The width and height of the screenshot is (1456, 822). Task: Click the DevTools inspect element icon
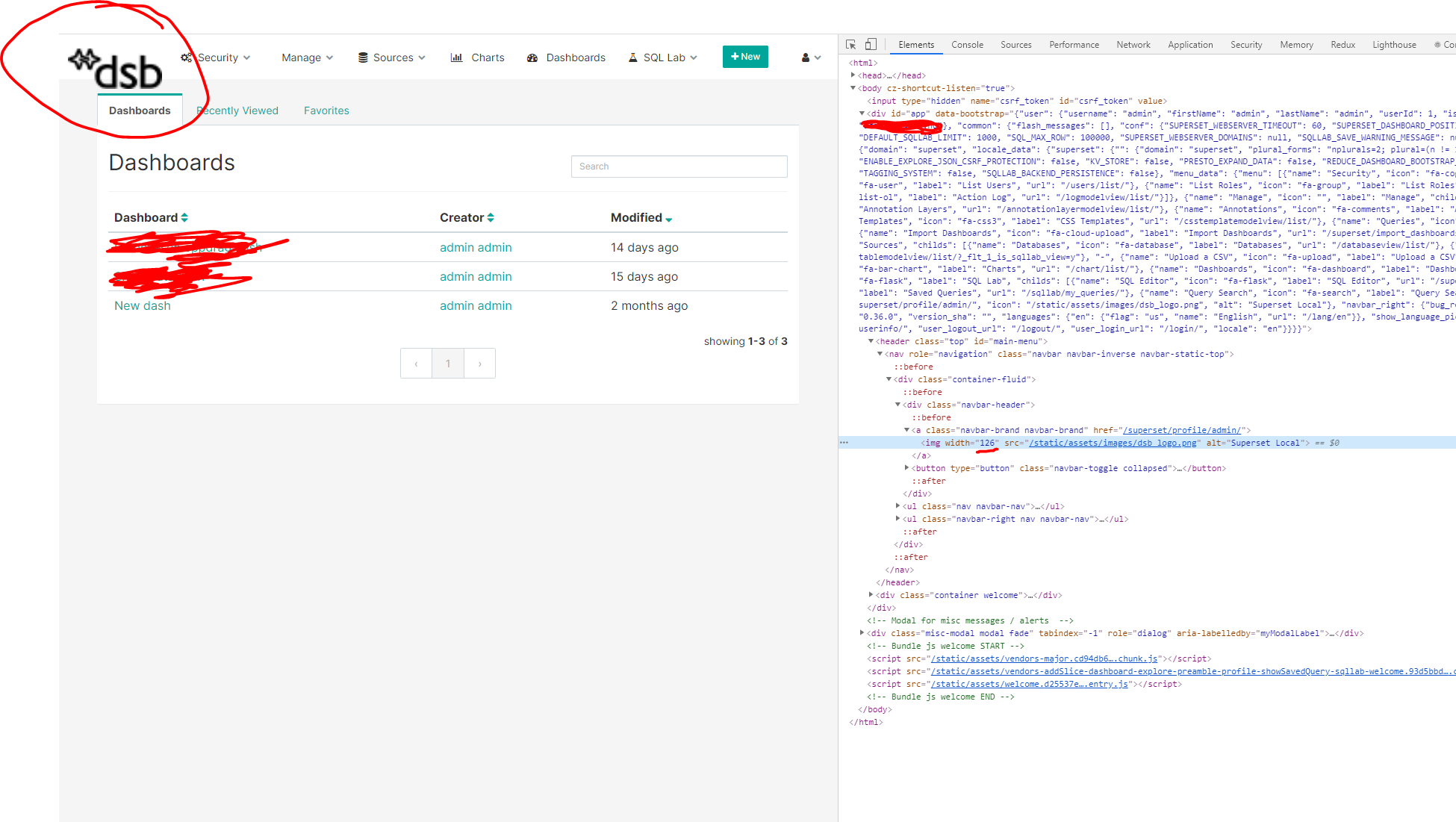(850, 44)
